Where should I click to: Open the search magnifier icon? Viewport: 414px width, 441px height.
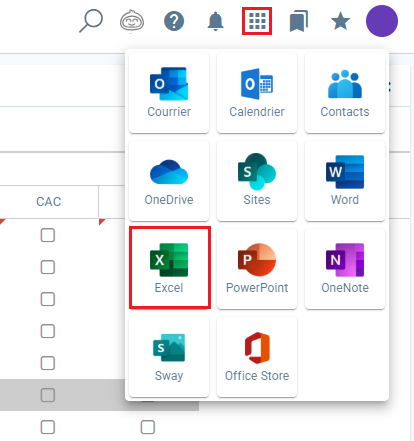click(91, 21)
